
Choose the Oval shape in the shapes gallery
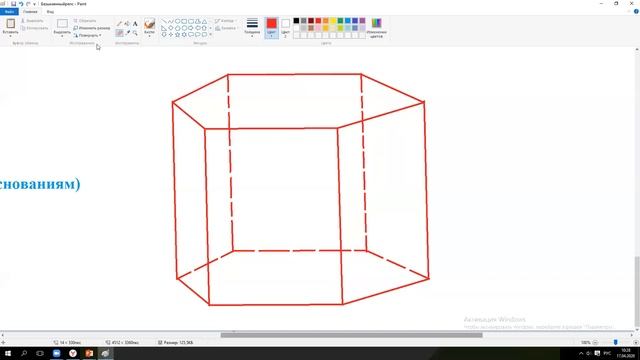(x=178, y=21)
